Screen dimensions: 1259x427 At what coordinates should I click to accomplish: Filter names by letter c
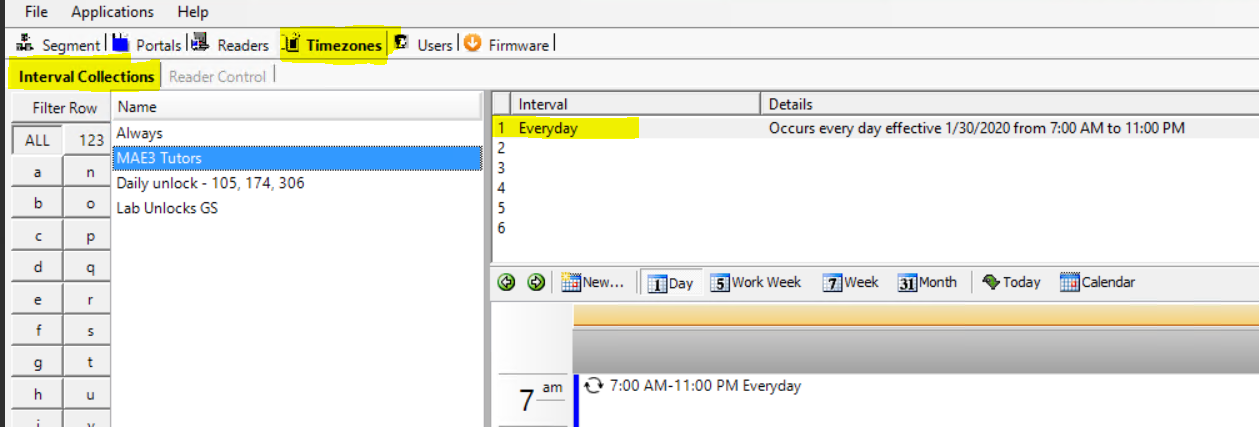[37, 236]
